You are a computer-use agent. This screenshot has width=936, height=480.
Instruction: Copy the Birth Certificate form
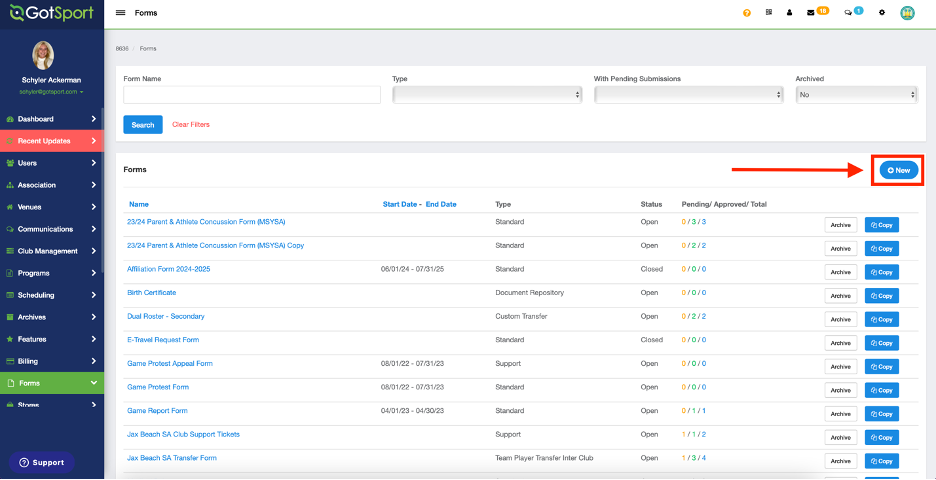pos(882,296)
